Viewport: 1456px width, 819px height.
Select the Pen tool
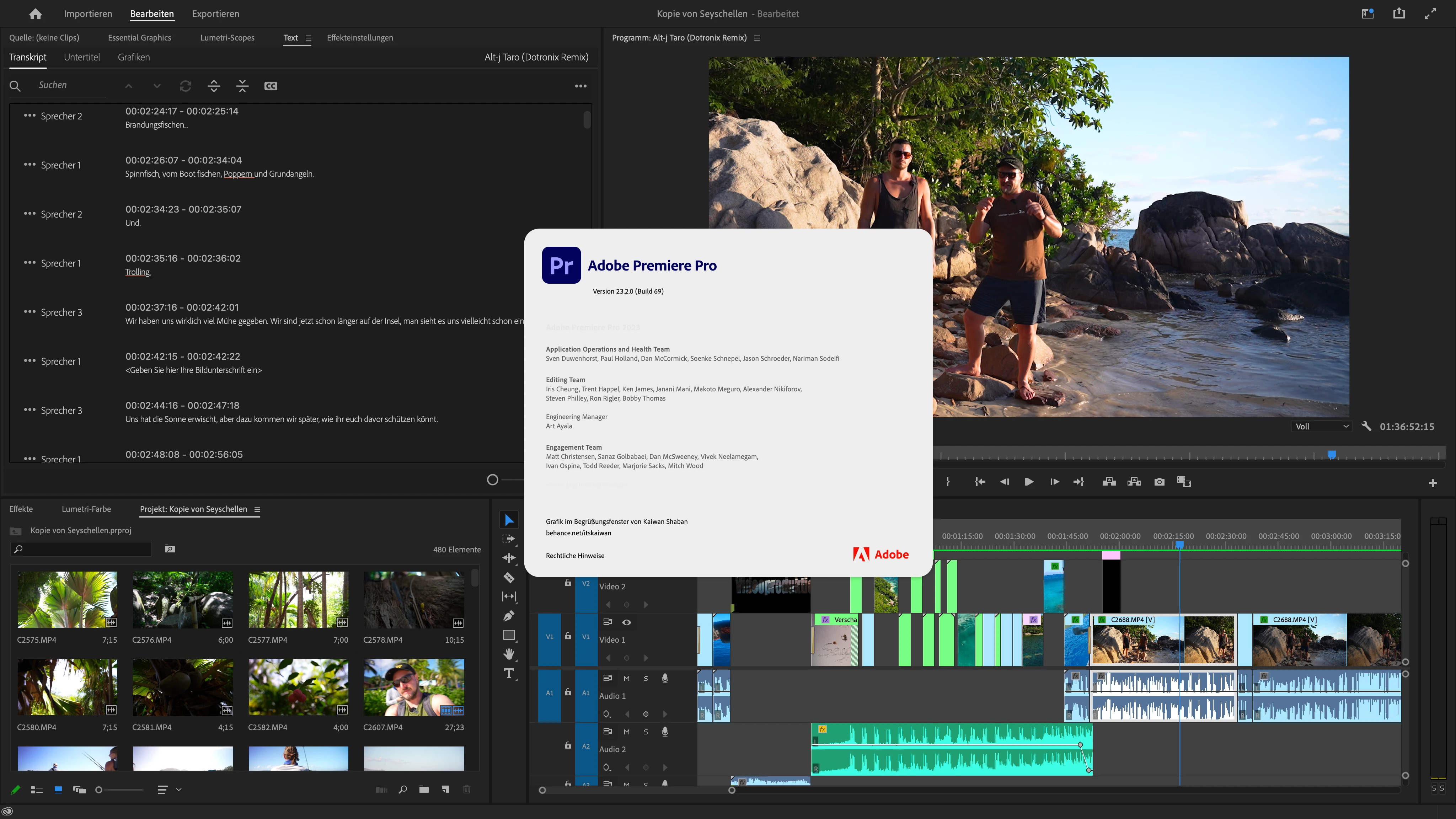(509, 616)
